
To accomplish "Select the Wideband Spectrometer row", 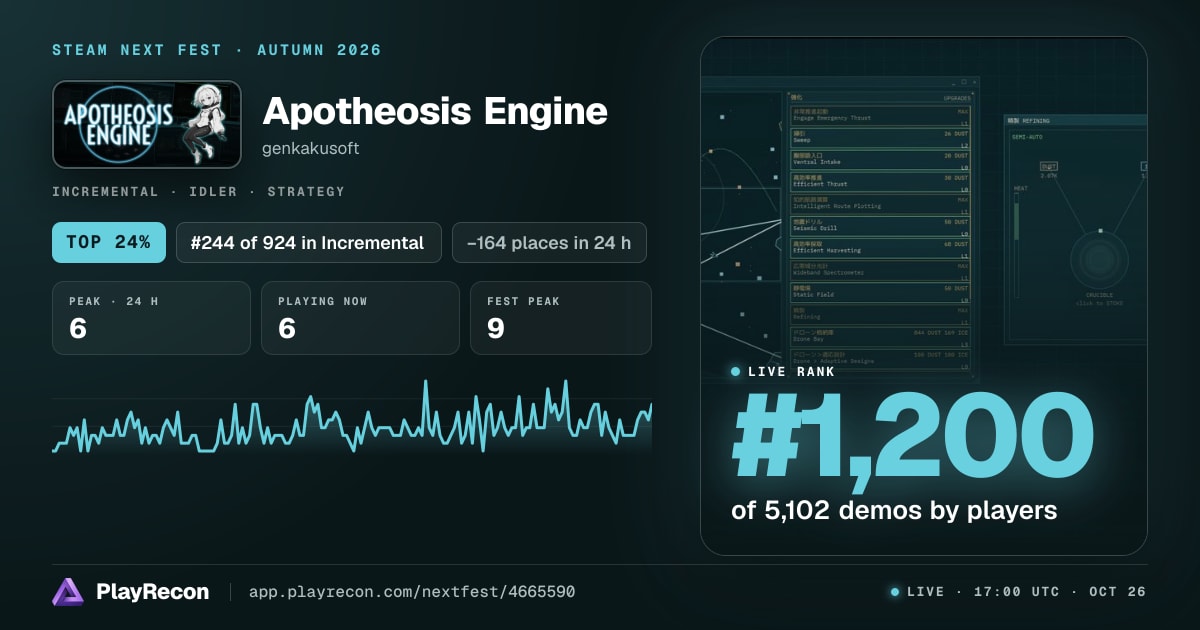I will 880,270.
